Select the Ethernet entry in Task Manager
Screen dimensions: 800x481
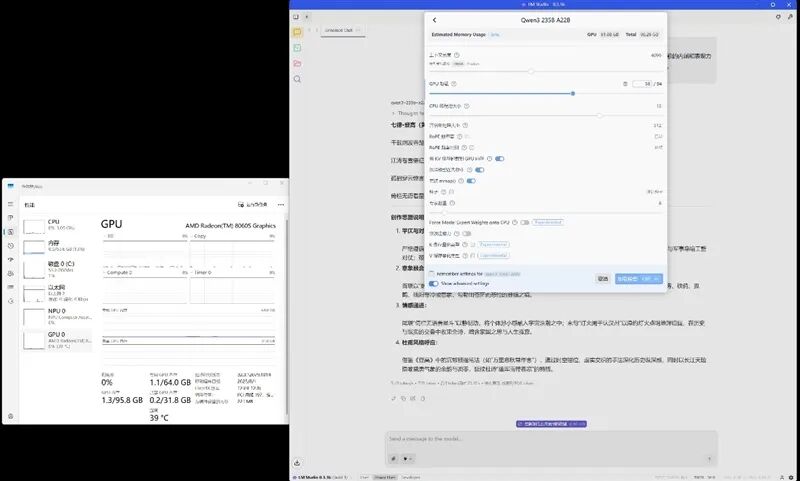point(57,293)
